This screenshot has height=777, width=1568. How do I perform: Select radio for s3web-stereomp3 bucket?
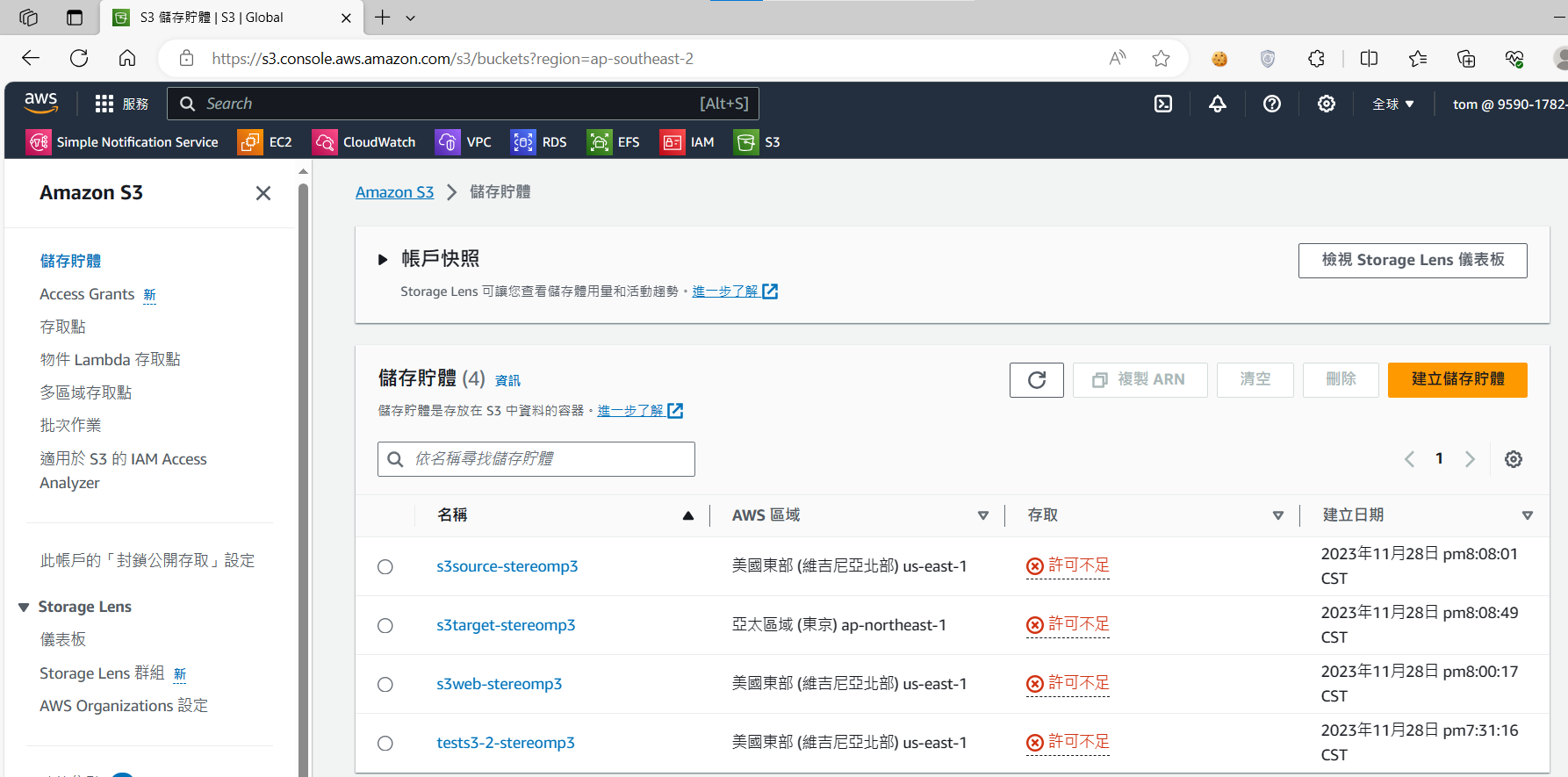tap(385, 685)
